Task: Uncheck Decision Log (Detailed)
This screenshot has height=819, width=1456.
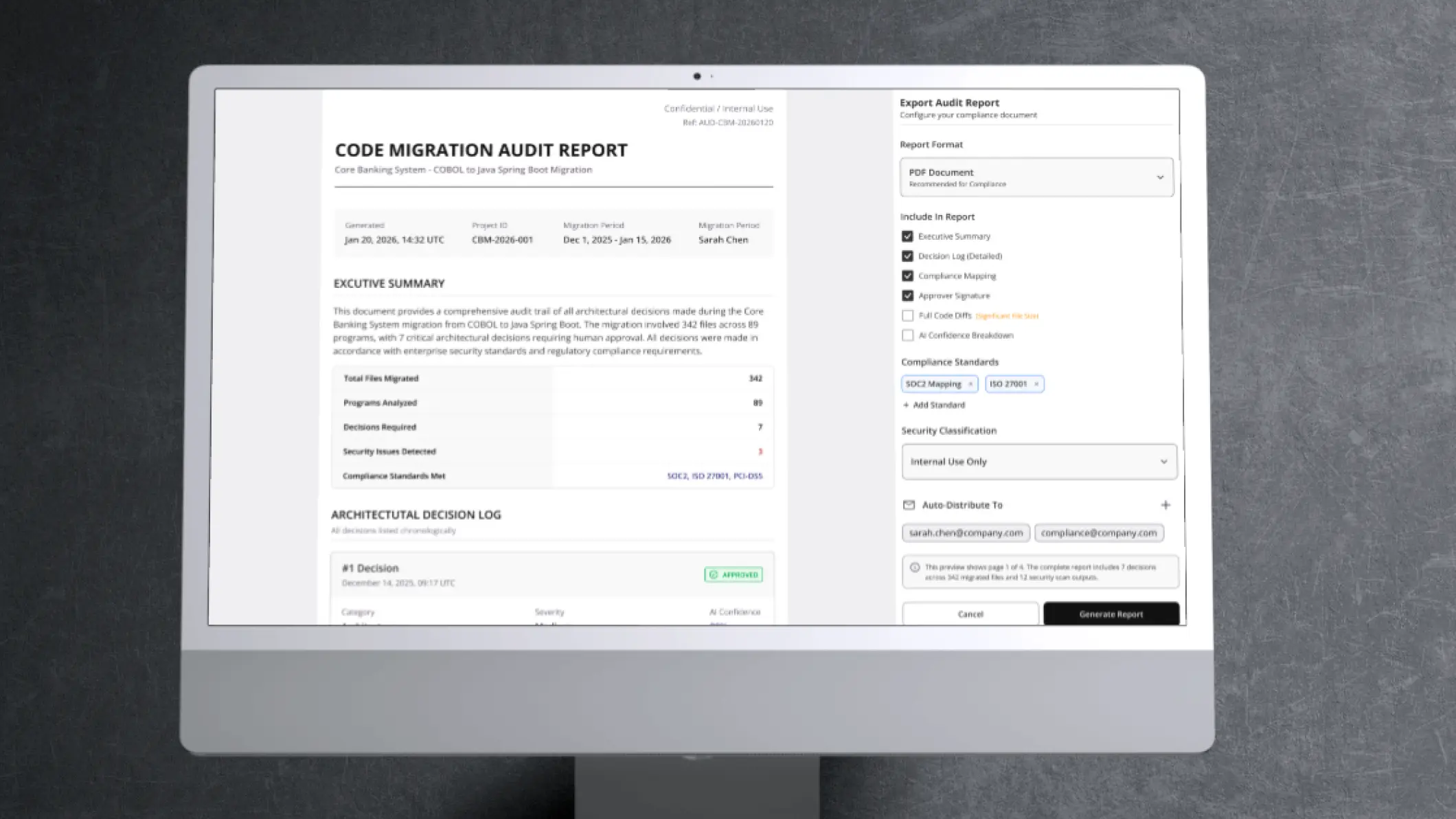Action: point(907,256)
